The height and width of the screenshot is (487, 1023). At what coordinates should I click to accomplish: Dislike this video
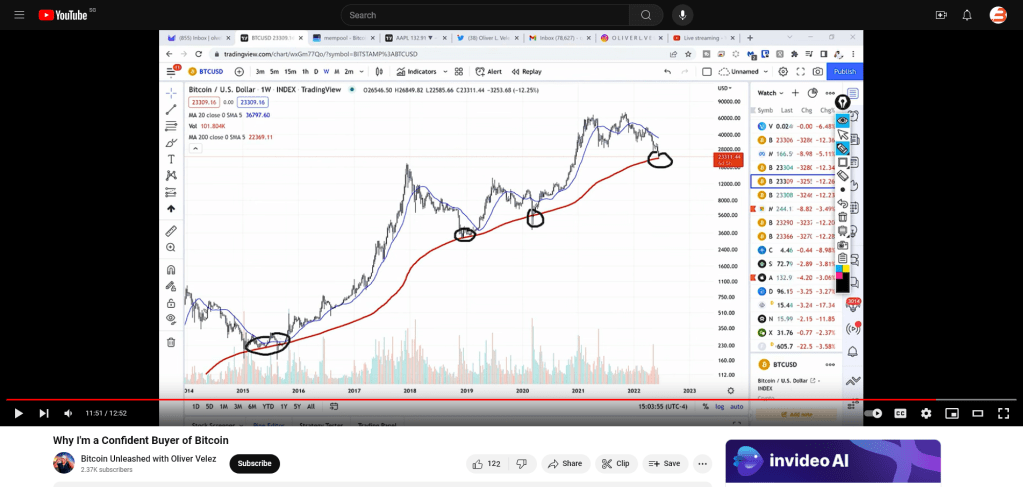[x=521, y=464]
